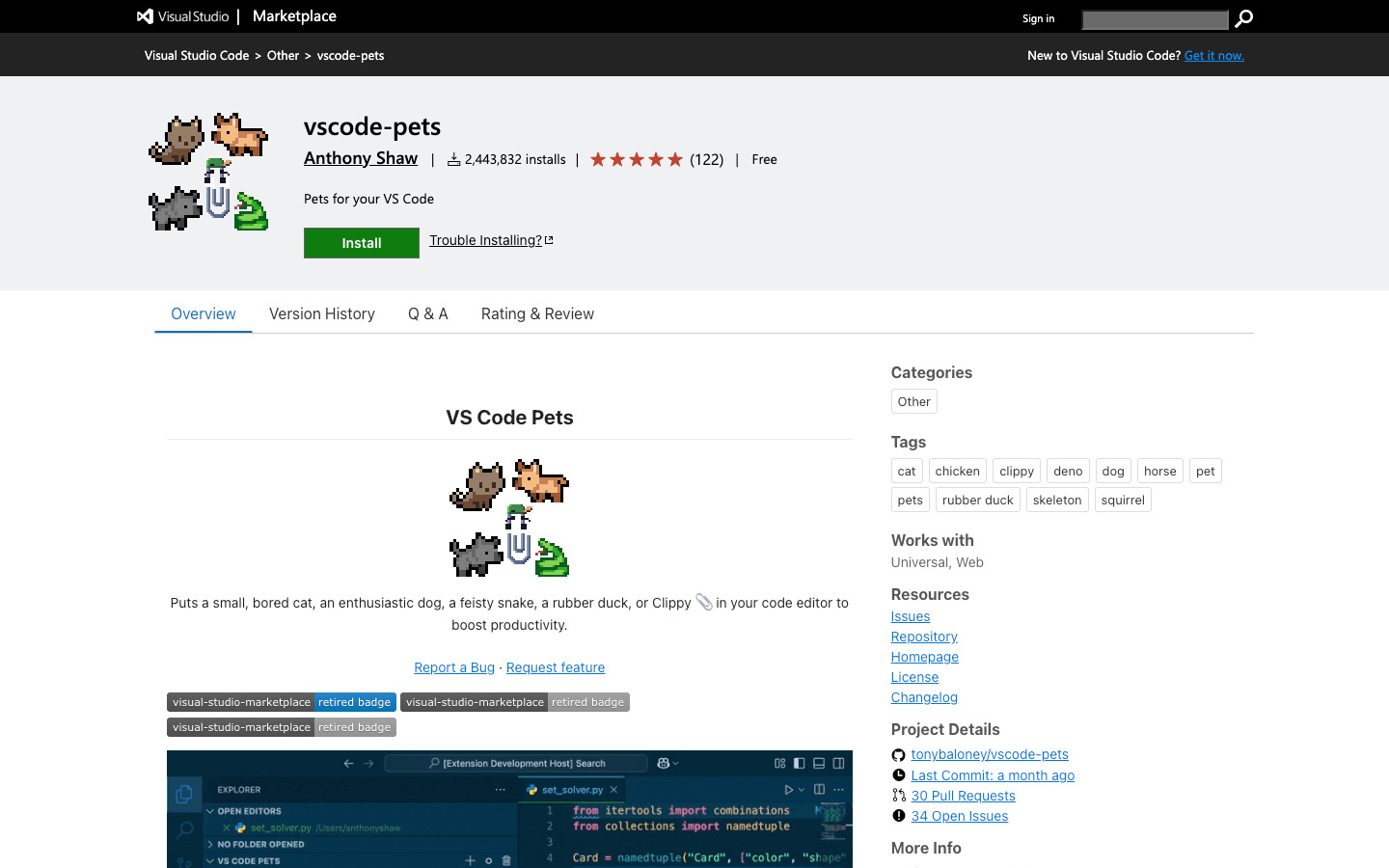
Task: Click the VS Code editor screenshot preview
Action: [509, 809]
